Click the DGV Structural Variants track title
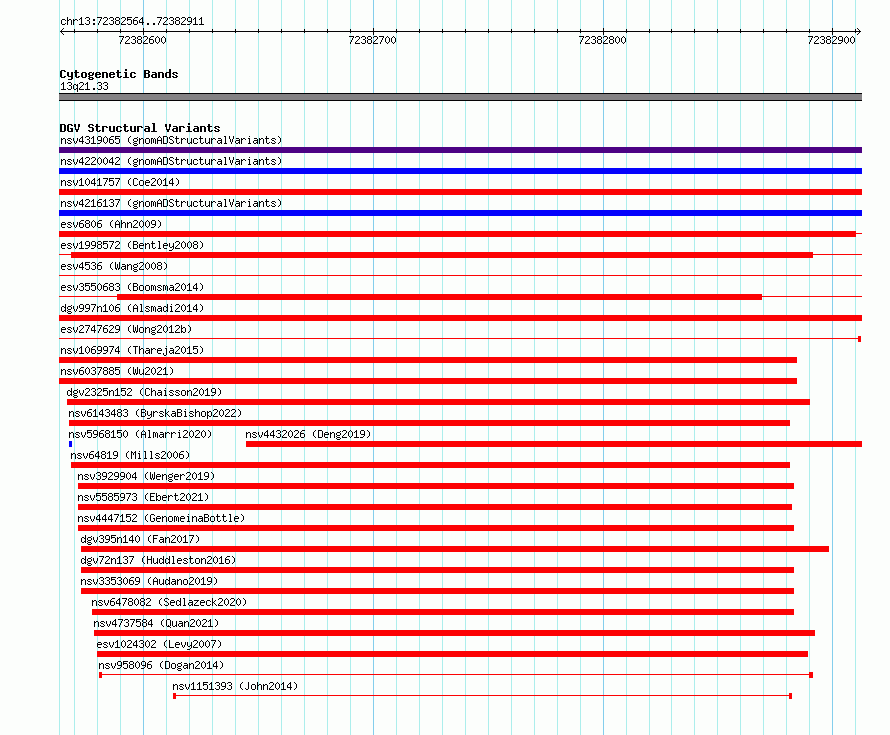This screenshot has height=735, width=890. click(140, 128)
